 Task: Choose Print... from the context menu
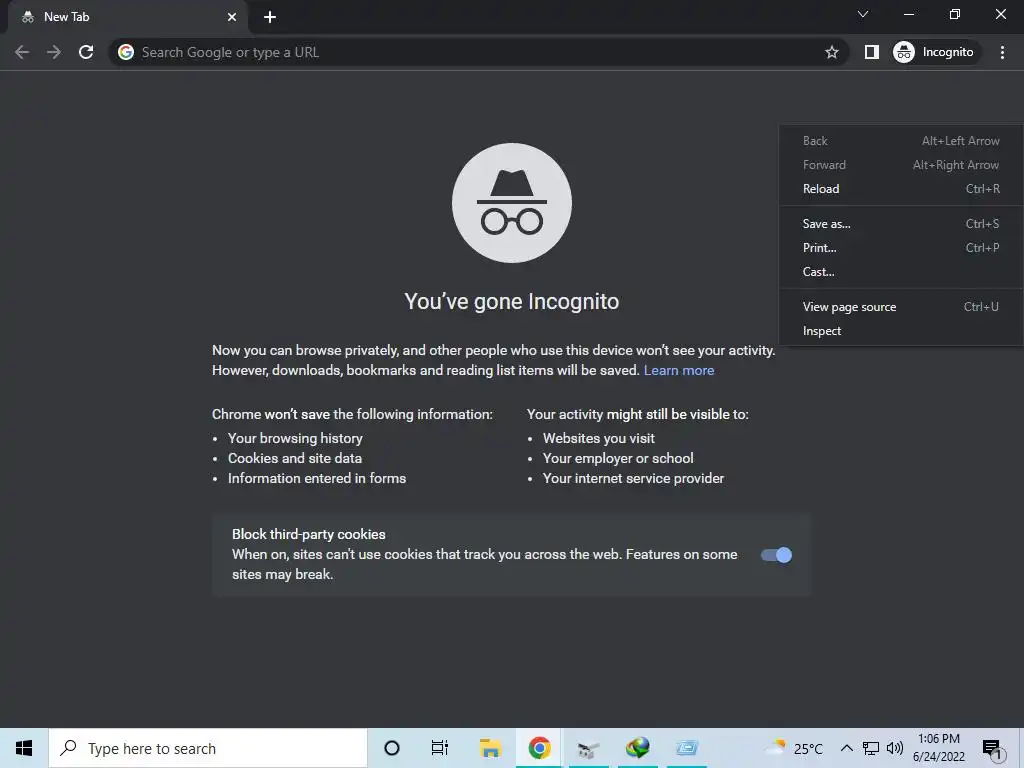tap(901, 248)
